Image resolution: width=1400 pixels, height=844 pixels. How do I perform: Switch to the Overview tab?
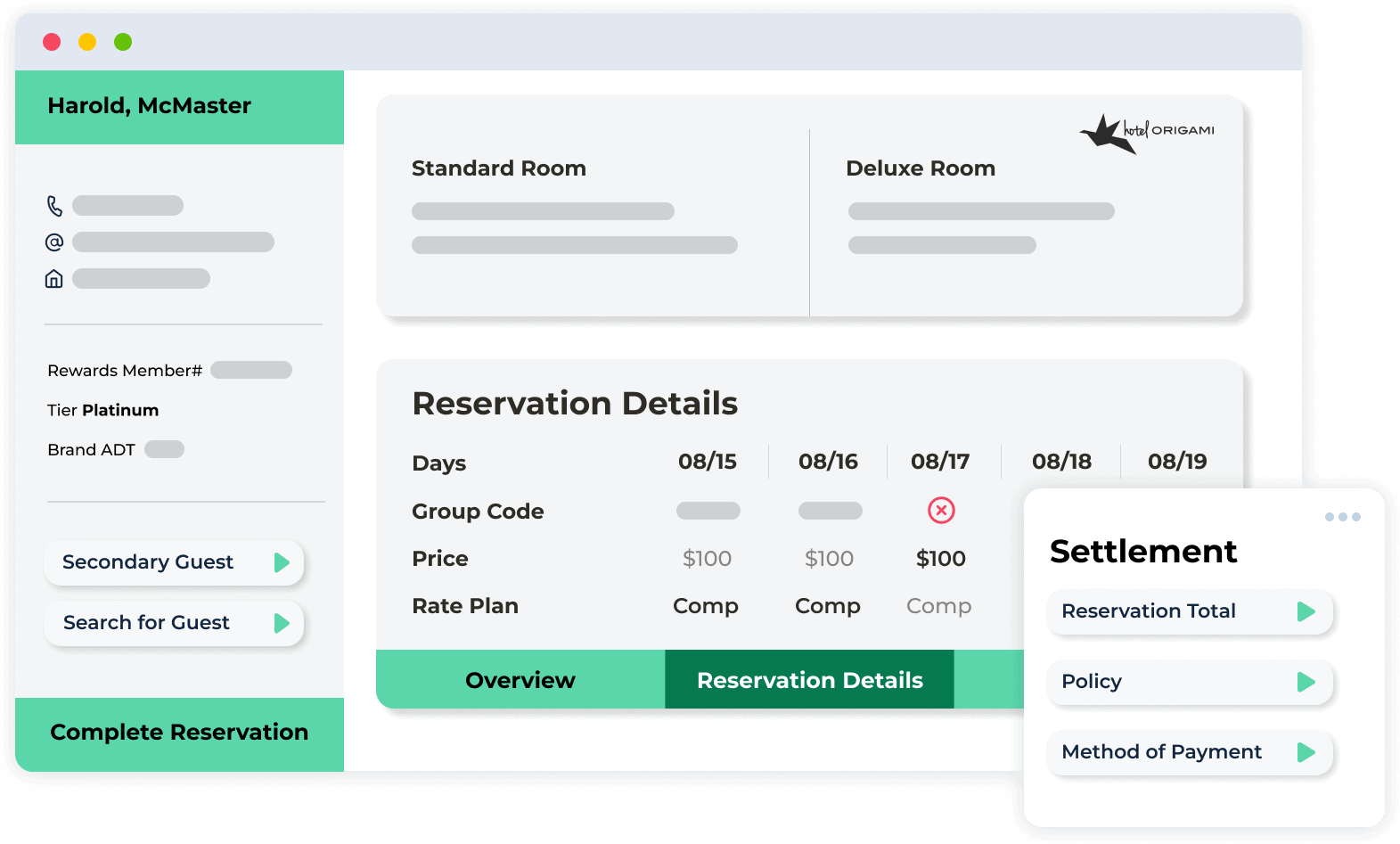point(520,680)
